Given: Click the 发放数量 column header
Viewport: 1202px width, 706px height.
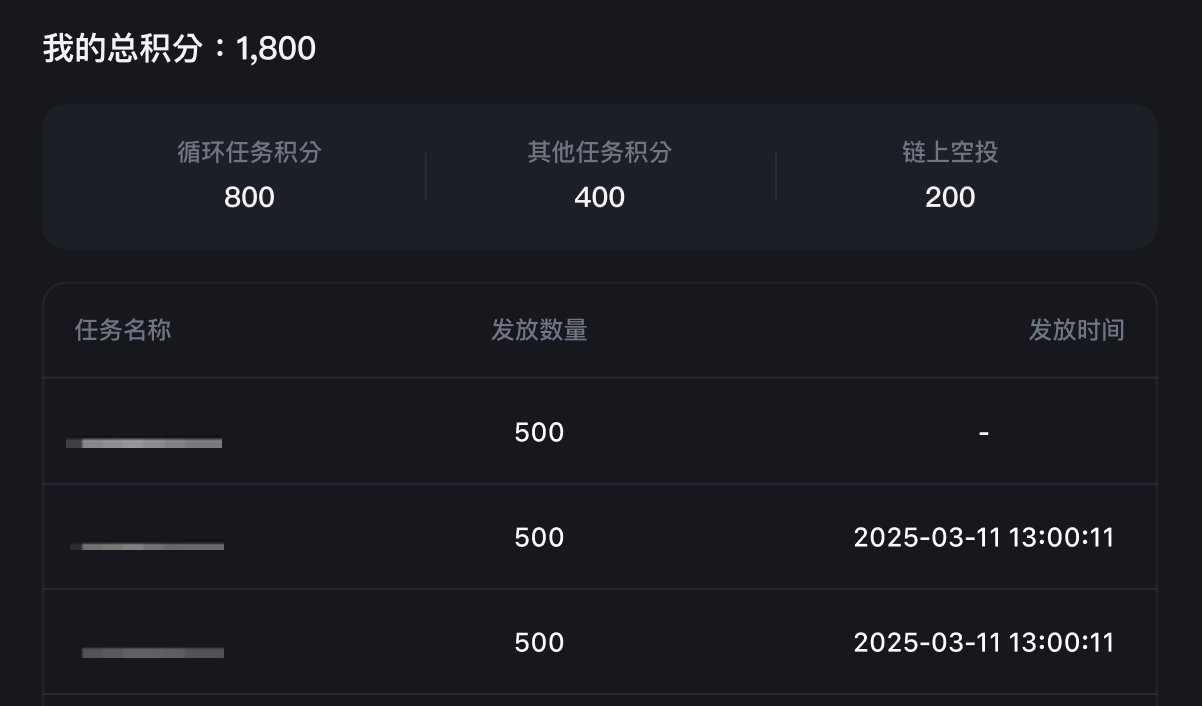Looking at the screenshot, I should pos(539,330).
